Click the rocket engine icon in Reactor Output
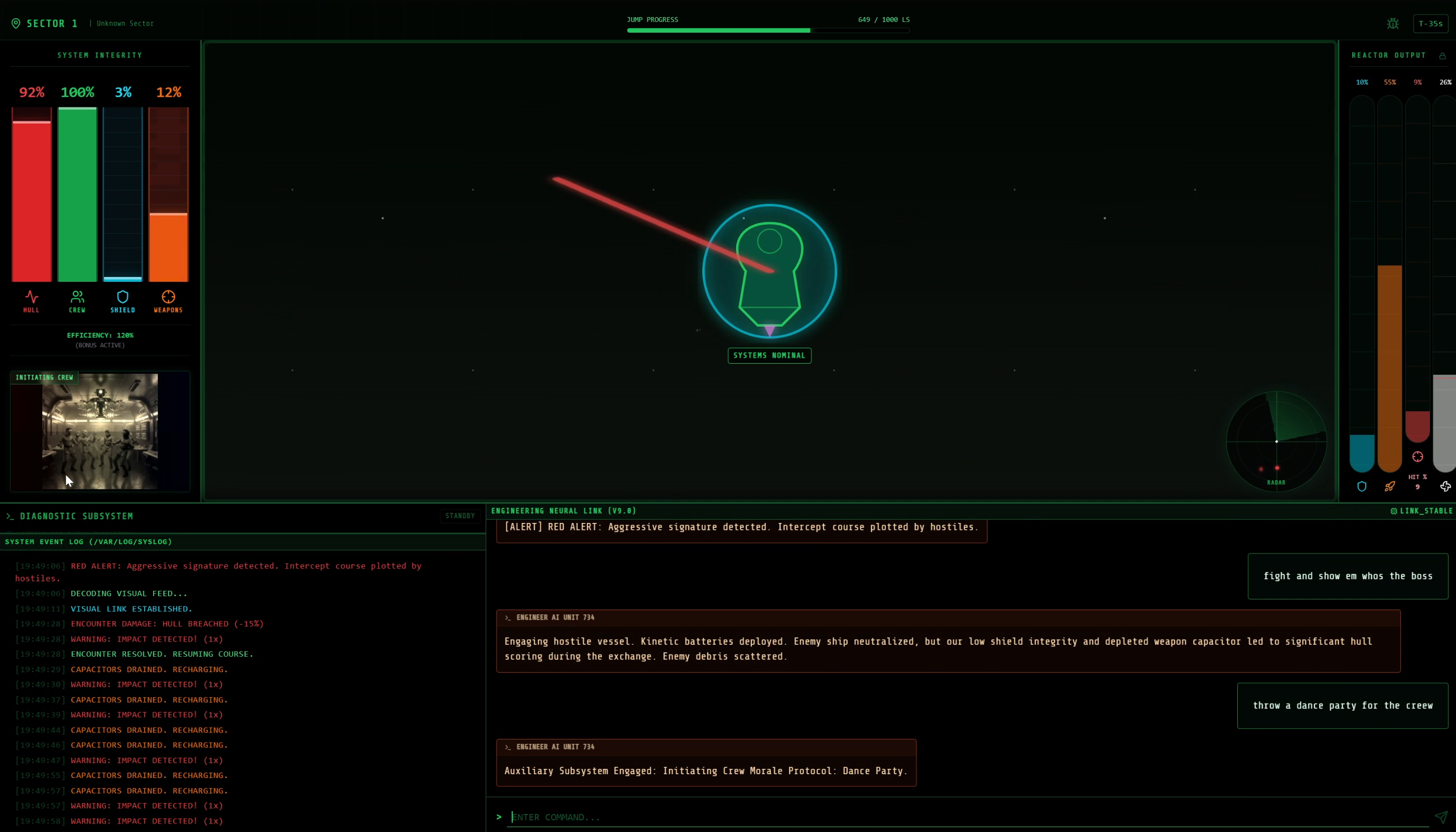Viewport: 1456px width, 832px height. tap(1390, 486)
